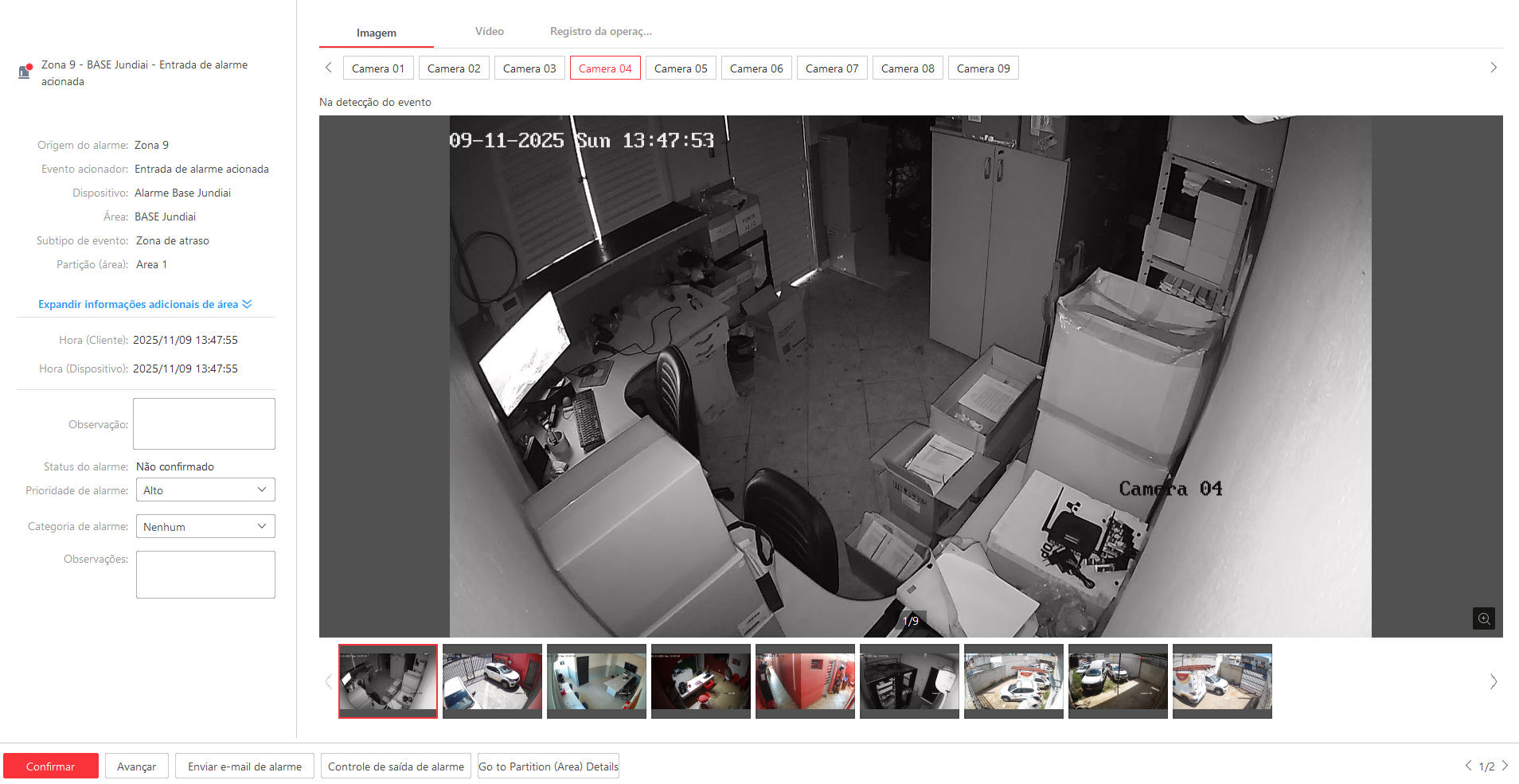Click in the Observação text field
Viewport: 1519px width, 784px height.
coord(204,423)
